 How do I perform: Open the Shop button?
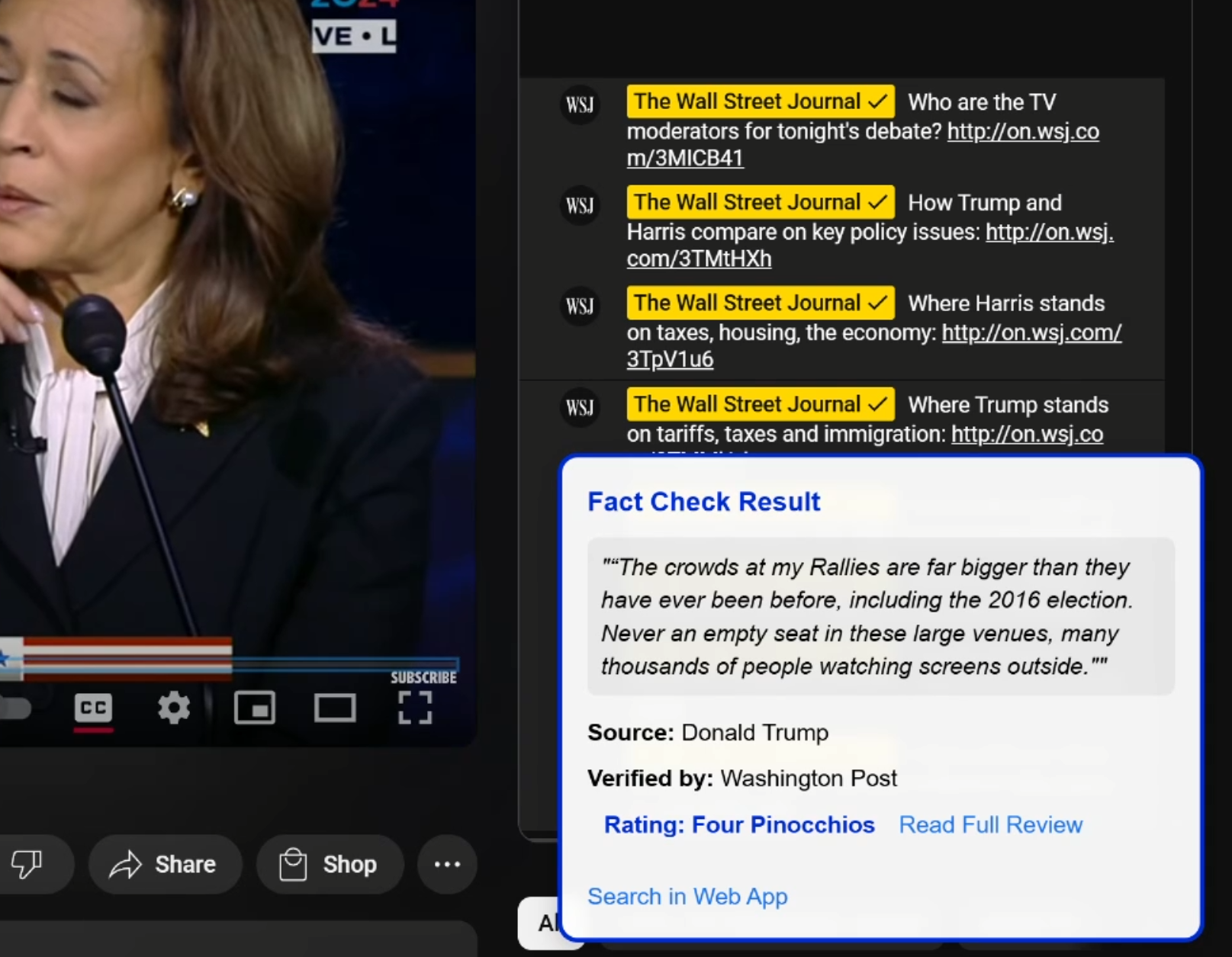pyautogui.click(x=330, y=864)
